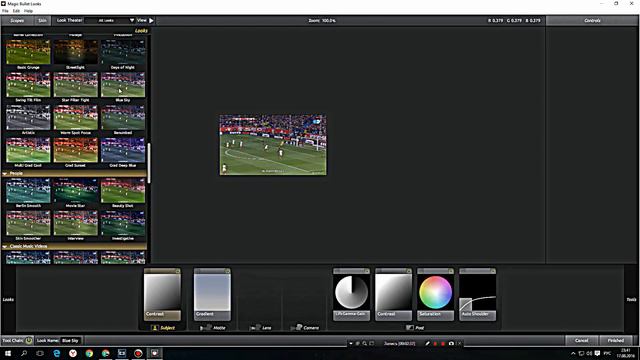Toggle the Gradient tool enable button
Screen dimensions: 640x360
point(228,271)
